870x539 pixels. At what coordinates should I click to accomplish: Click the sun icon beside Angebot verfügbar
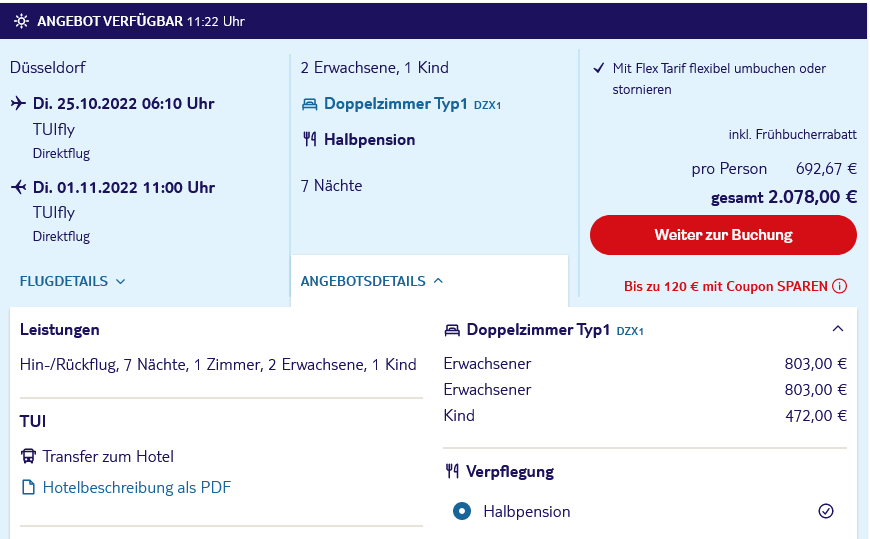click(x=21, y=21)
